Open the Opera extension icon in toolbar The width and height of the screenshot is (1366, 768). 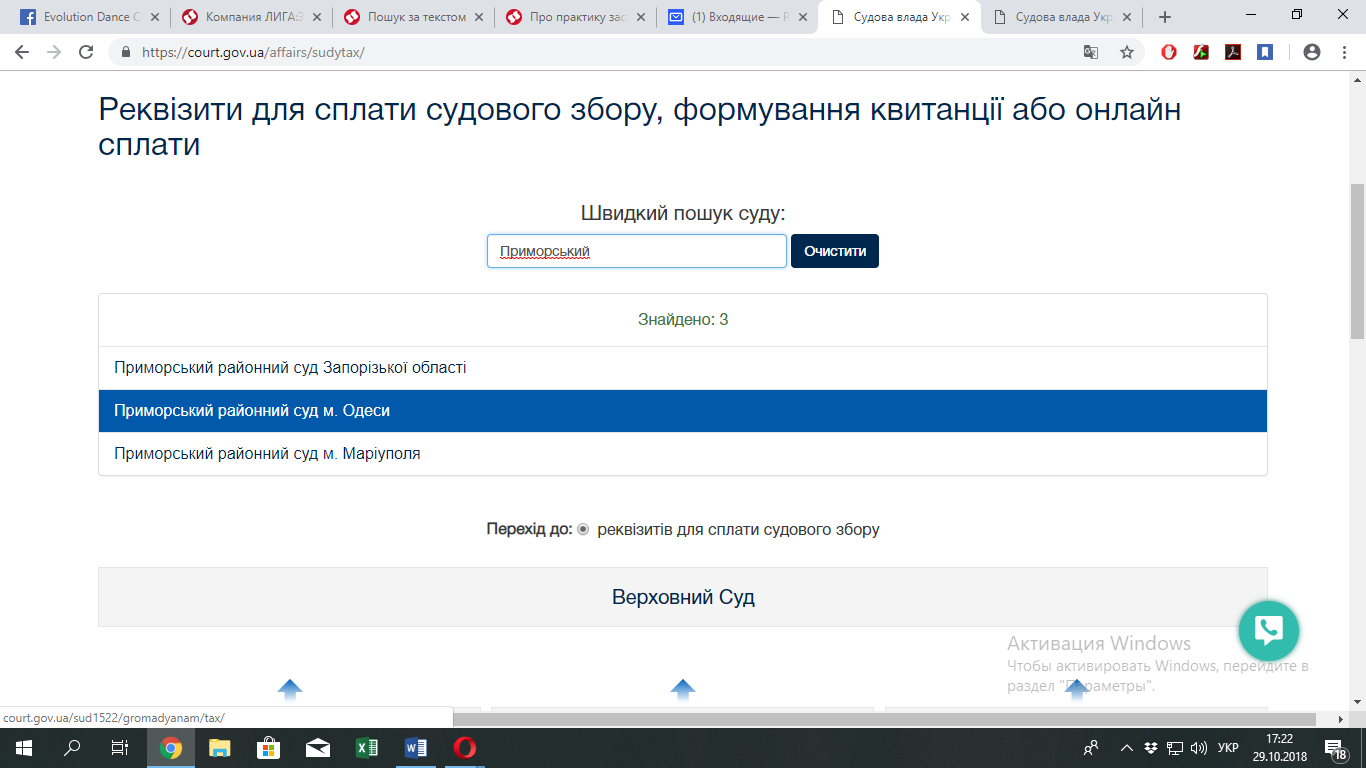(1169, 52)
